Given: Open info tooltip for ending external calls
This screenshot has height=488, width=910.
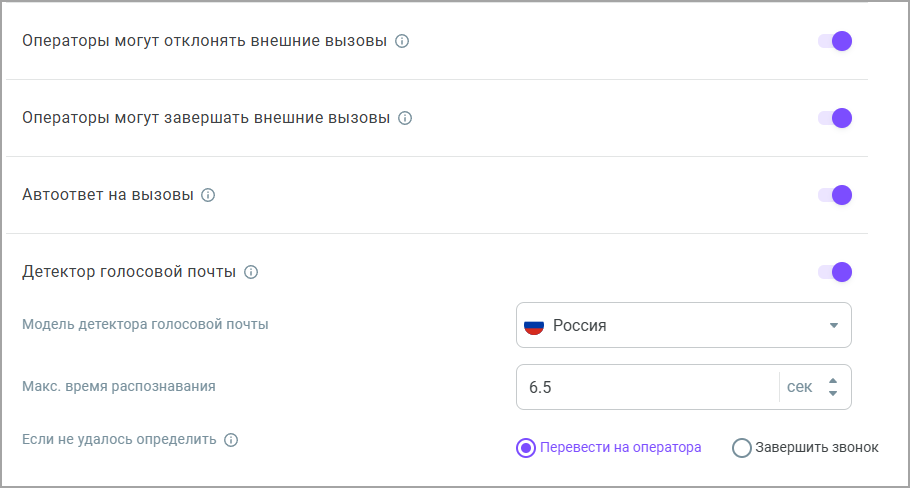Looking at the screenshot, I should [405, 118].
